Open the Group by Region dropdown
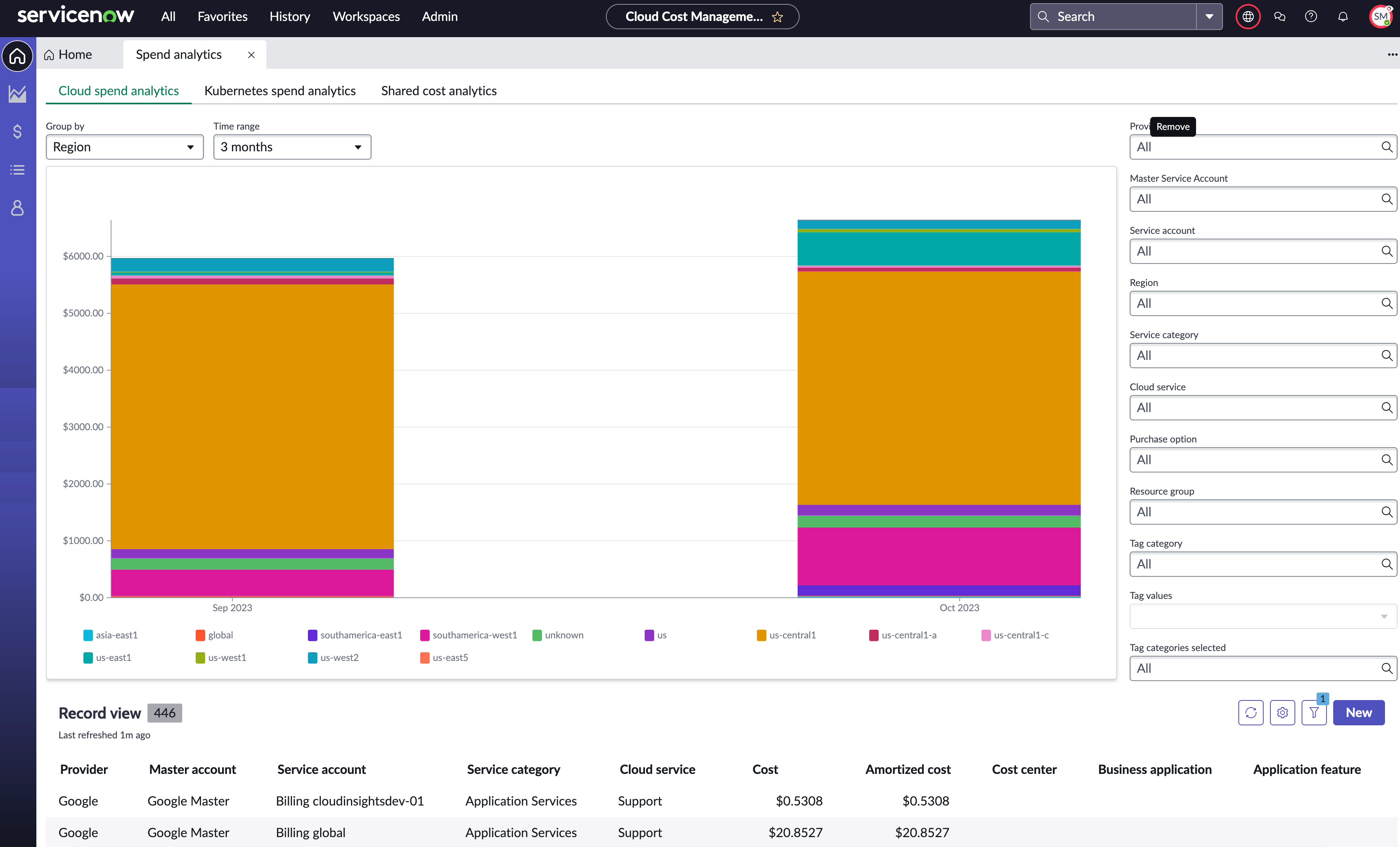1400x847 pixels. 125,147
